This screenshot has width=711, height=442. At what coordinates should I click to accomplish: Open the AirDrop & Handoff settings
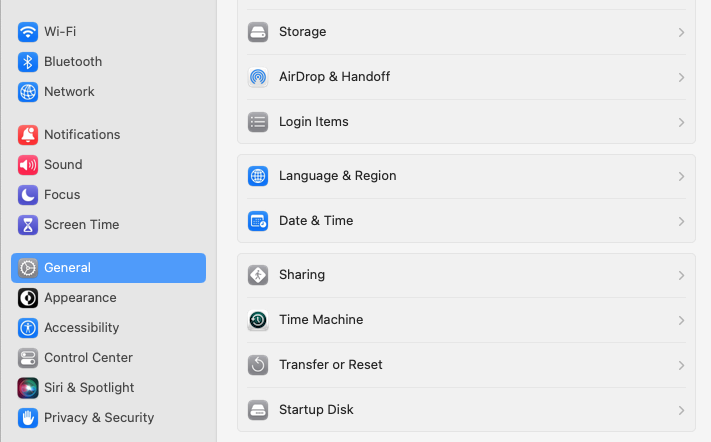coord(334,77)
